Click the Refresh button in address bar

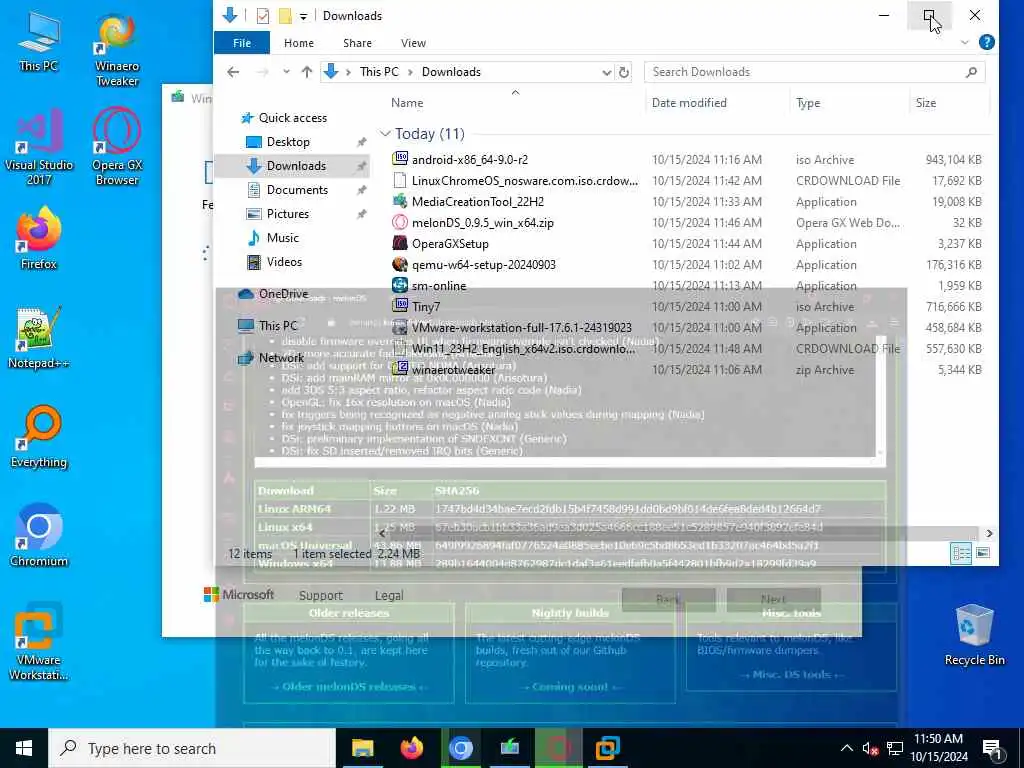(624, 72)
